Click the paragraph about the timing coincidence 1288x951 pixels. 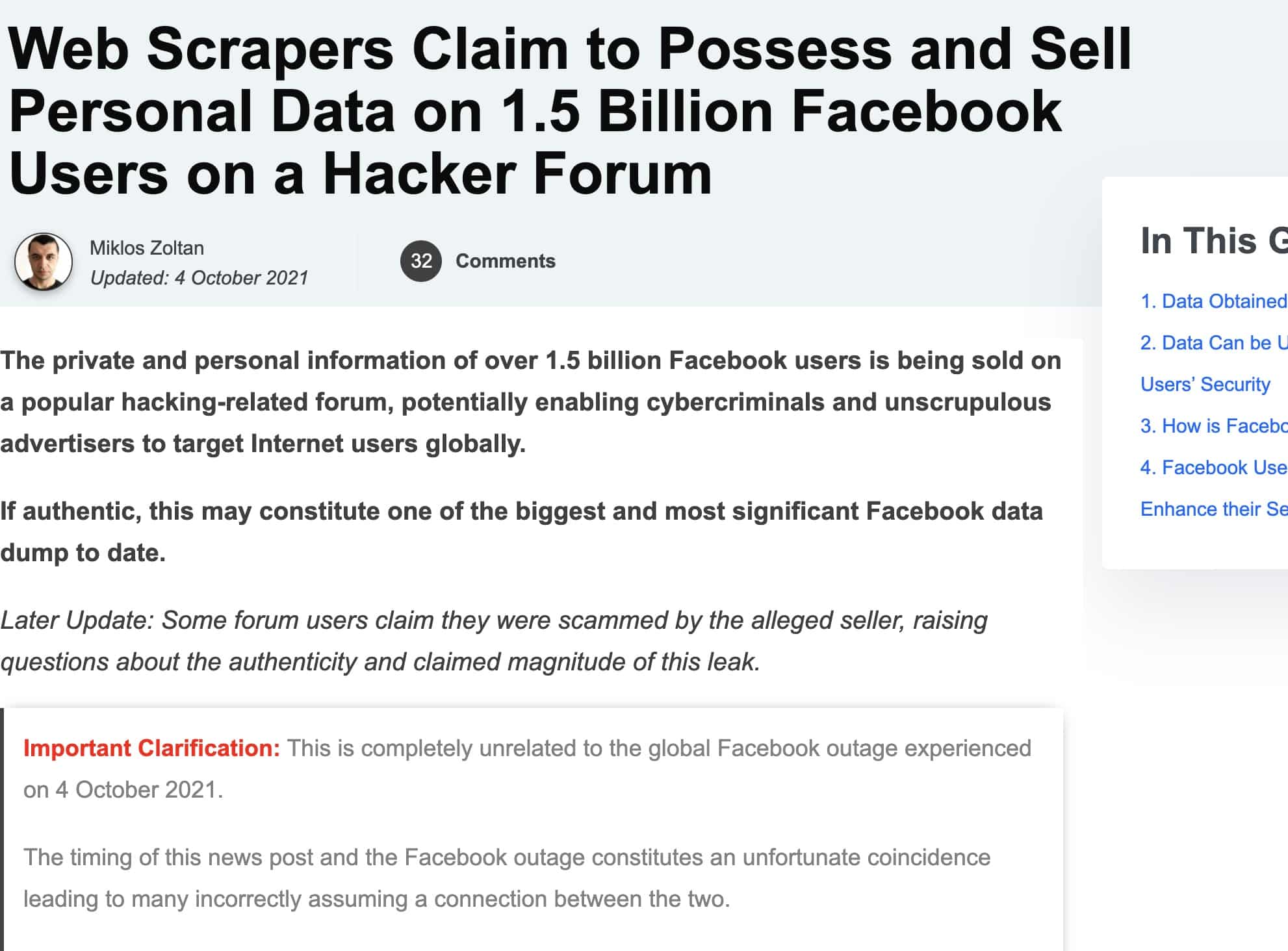(507, 878)
